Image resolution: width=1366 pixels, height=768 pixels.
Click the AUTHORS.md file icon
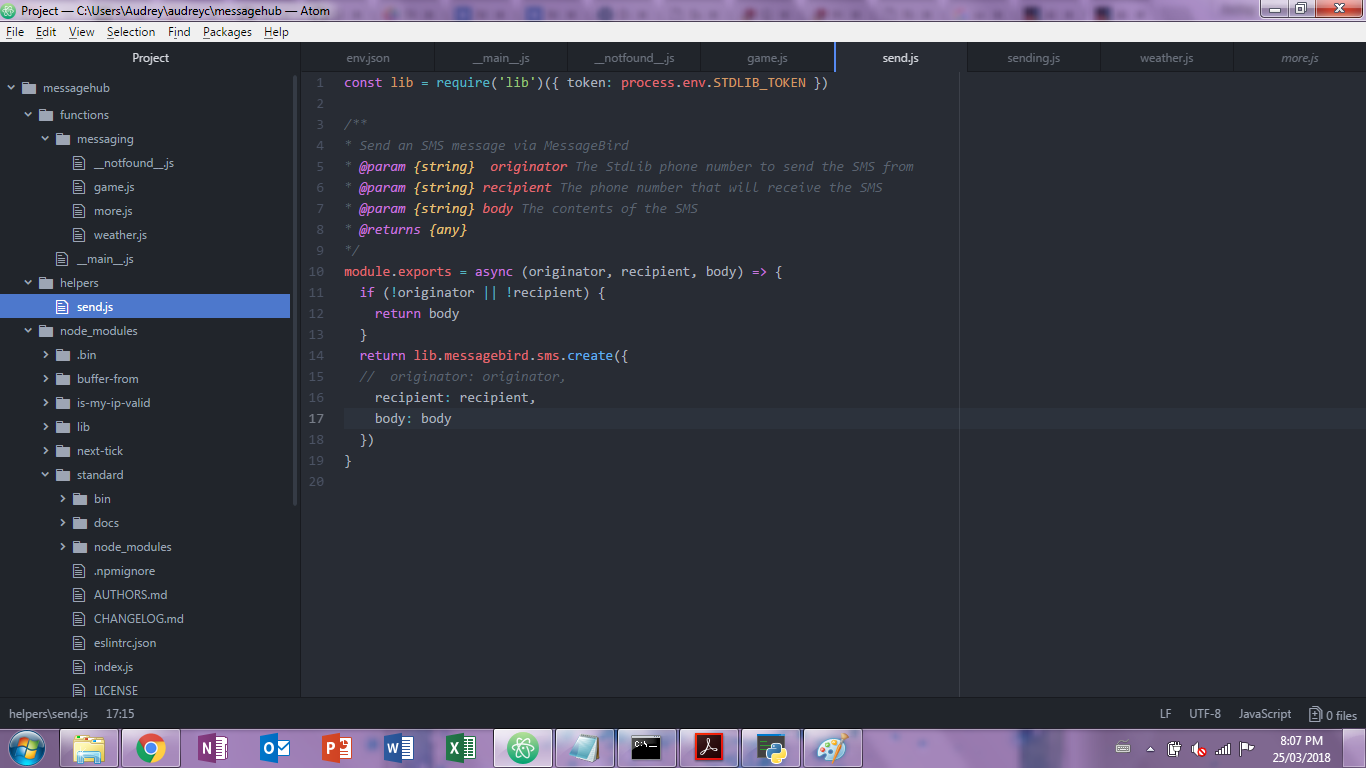(80, 595)
